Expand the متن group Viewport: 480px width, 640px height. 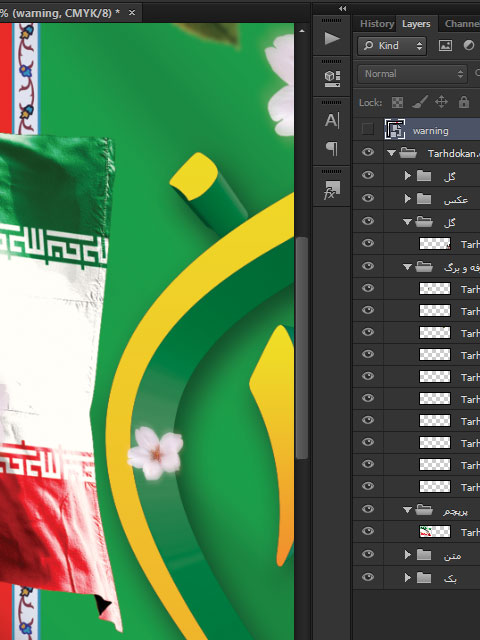[x=407, y=554]
